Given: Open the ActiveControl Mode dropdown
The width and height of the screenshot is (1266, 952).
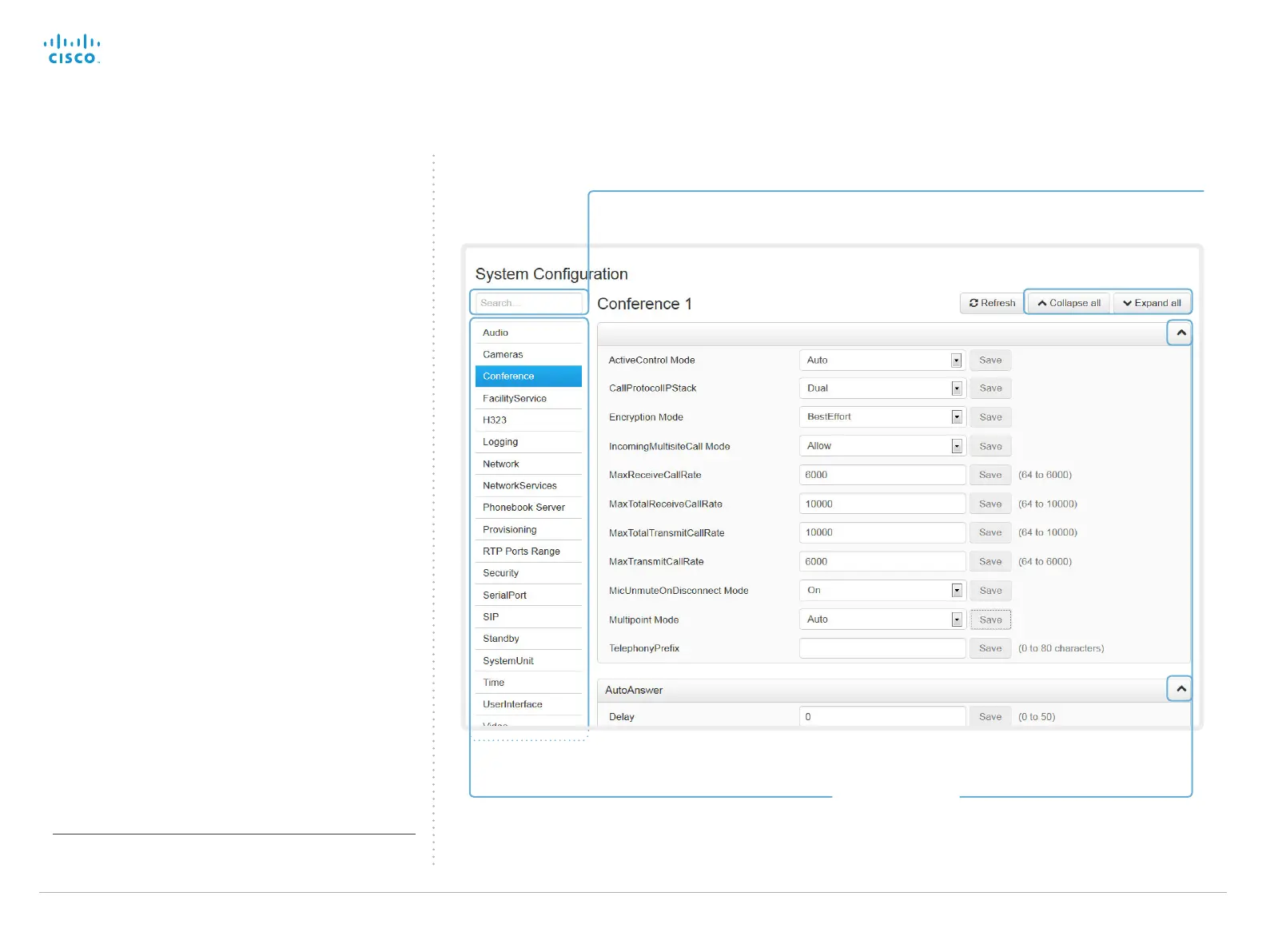Looking at the screenshot, I should pos(882,360).
